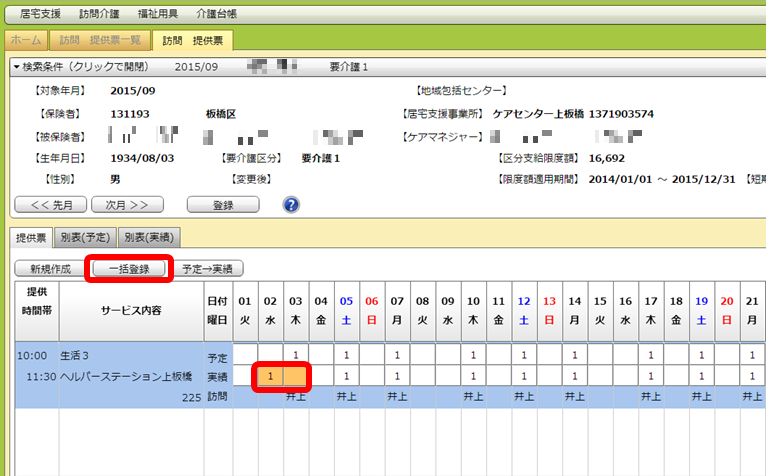Click the 登録 register button
Image resolution: width=766 pixels, height=476 pixels.
[x=223, y=205]
